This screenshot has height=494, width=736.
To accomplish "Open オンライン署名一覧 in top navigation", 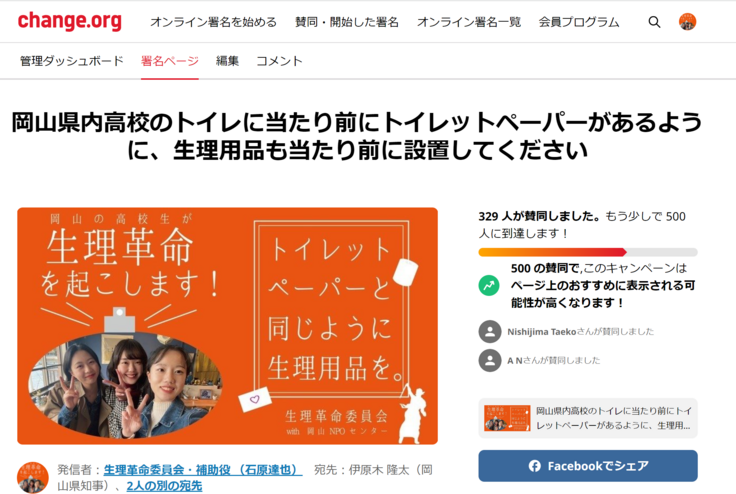I will point(469,22).
